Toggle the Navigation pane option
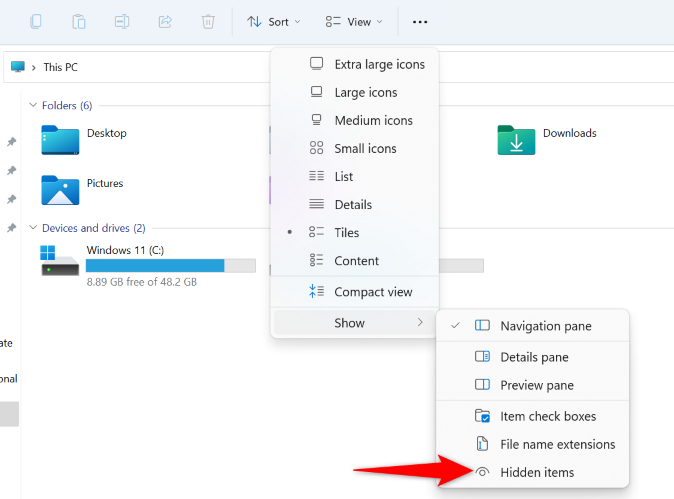The image size is (674, 499). click(x=545, y=326)
